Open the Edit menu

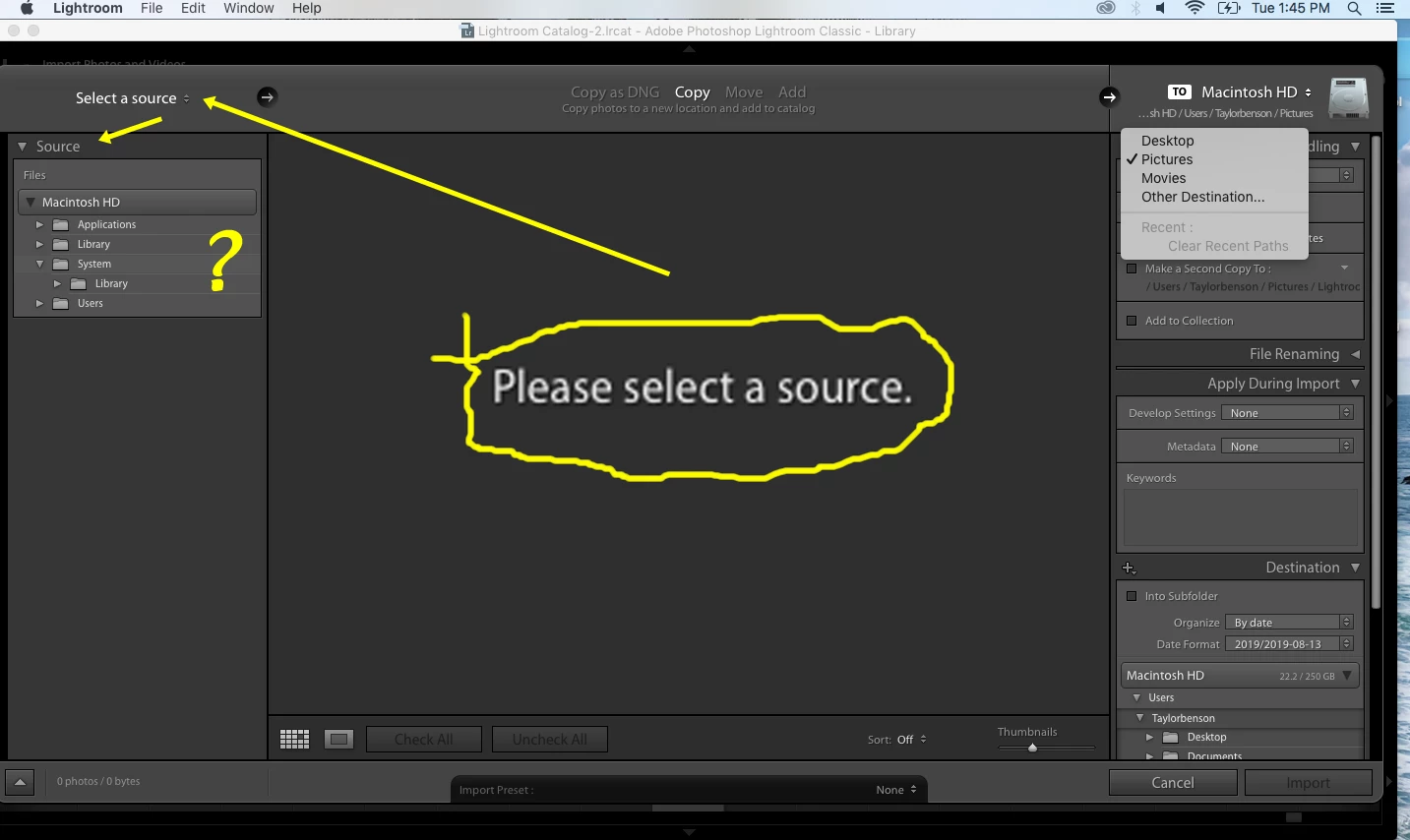[193, 8]
